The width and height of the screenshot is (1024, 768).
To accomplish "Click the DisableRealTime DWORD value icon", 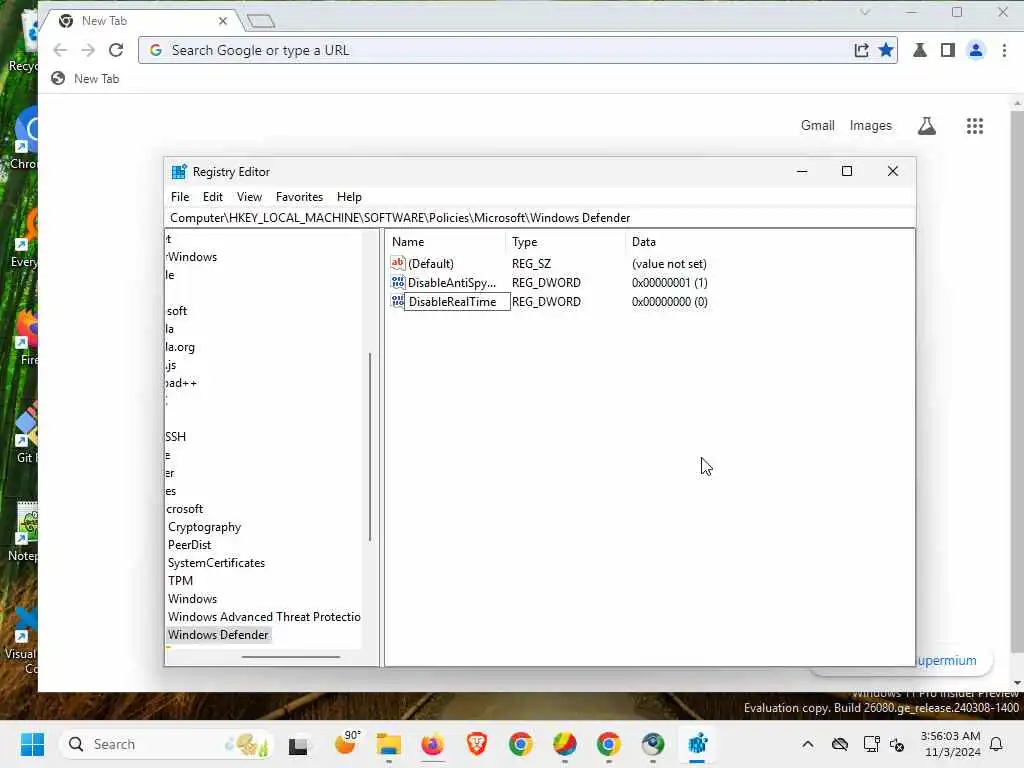I will (398, 301).
